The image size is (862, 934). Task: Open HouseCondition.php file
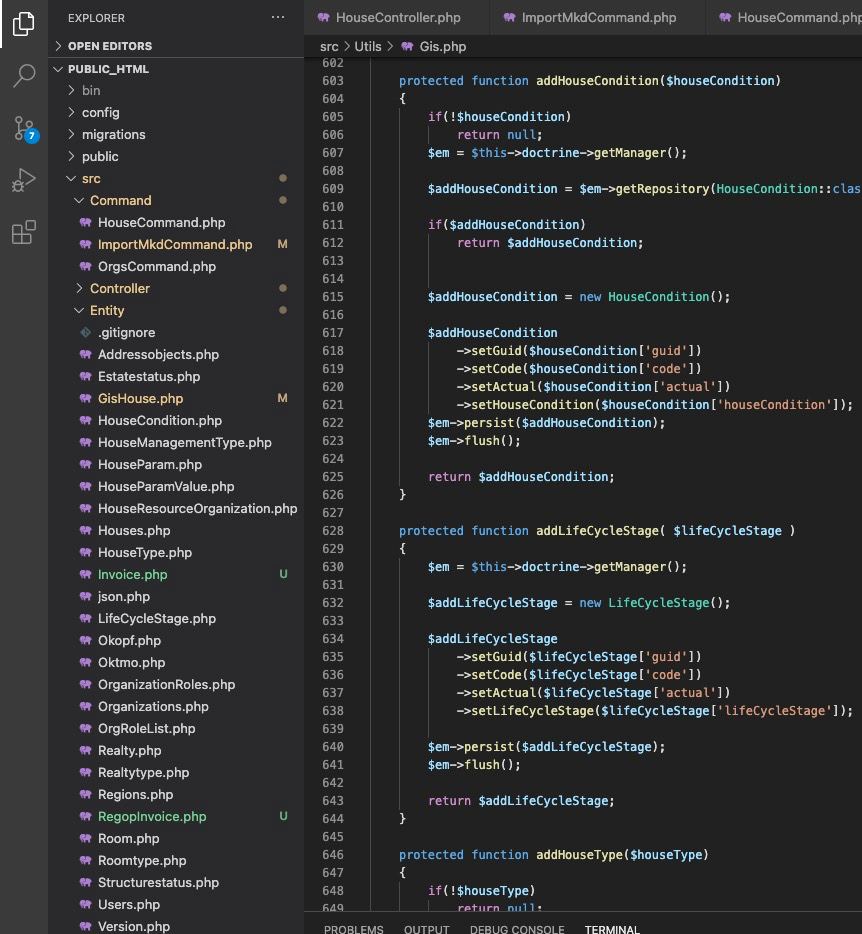point(176,421)
